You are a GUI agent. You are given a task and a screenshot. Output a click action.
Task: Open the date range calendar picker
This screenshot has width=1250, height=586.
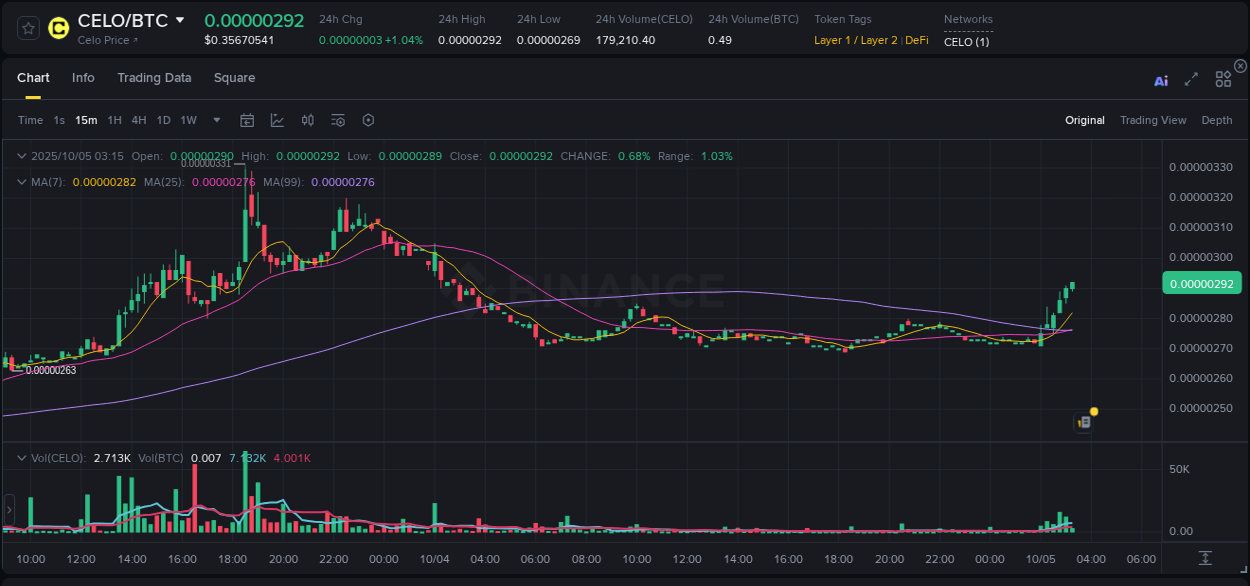(247, 120)
